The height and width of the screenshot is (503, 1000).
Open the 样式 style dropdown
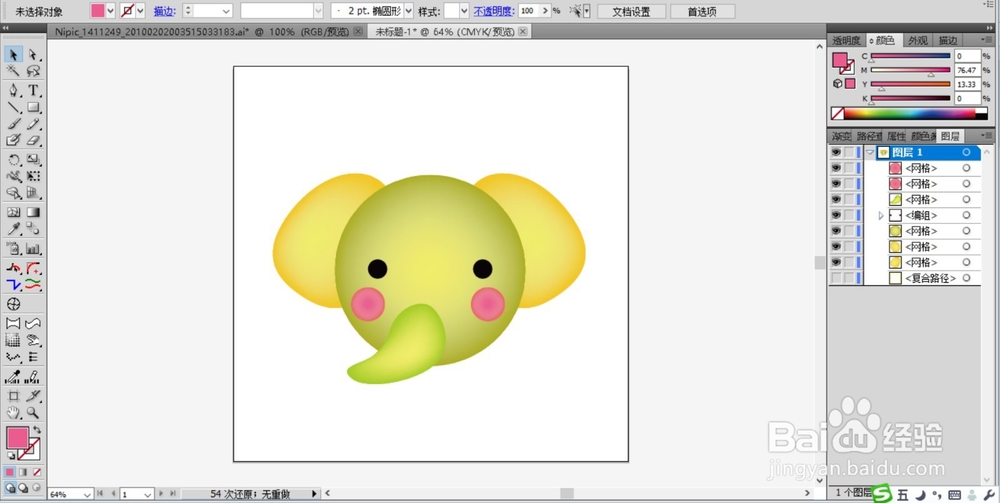pyautogui.click(x=464, y=11)
